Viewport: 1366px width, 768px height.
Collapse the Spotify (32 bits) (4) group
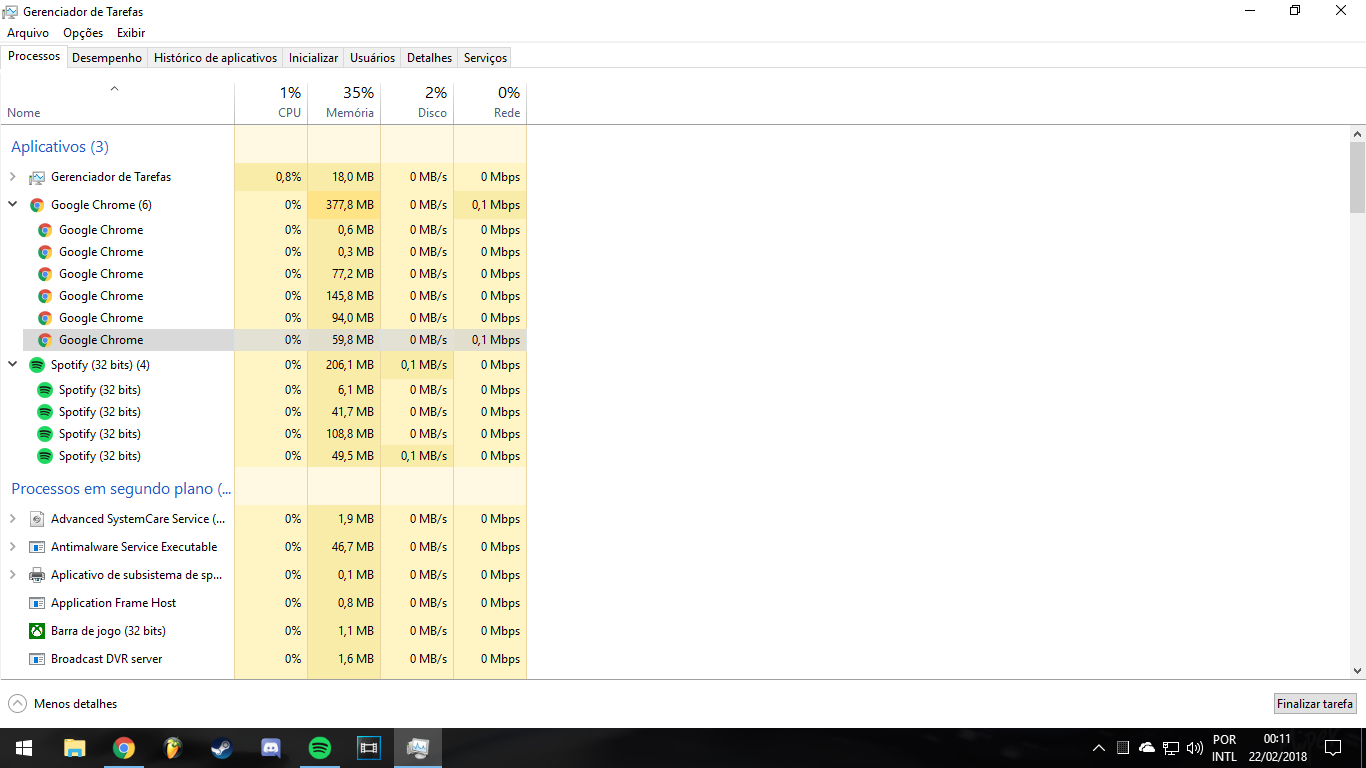12,365
